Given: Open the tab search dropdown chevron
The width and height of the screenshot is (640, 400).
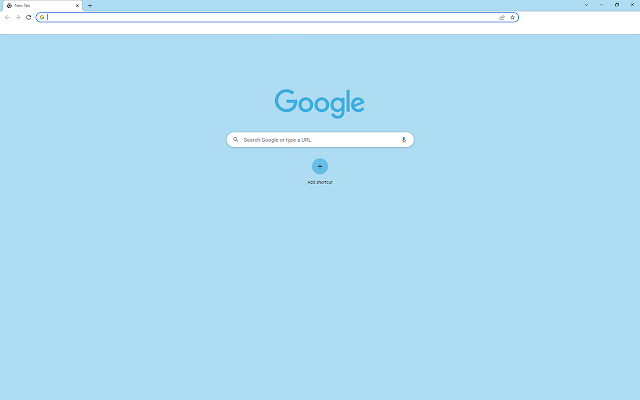Looking at the screenshot, I should point(586,5).
